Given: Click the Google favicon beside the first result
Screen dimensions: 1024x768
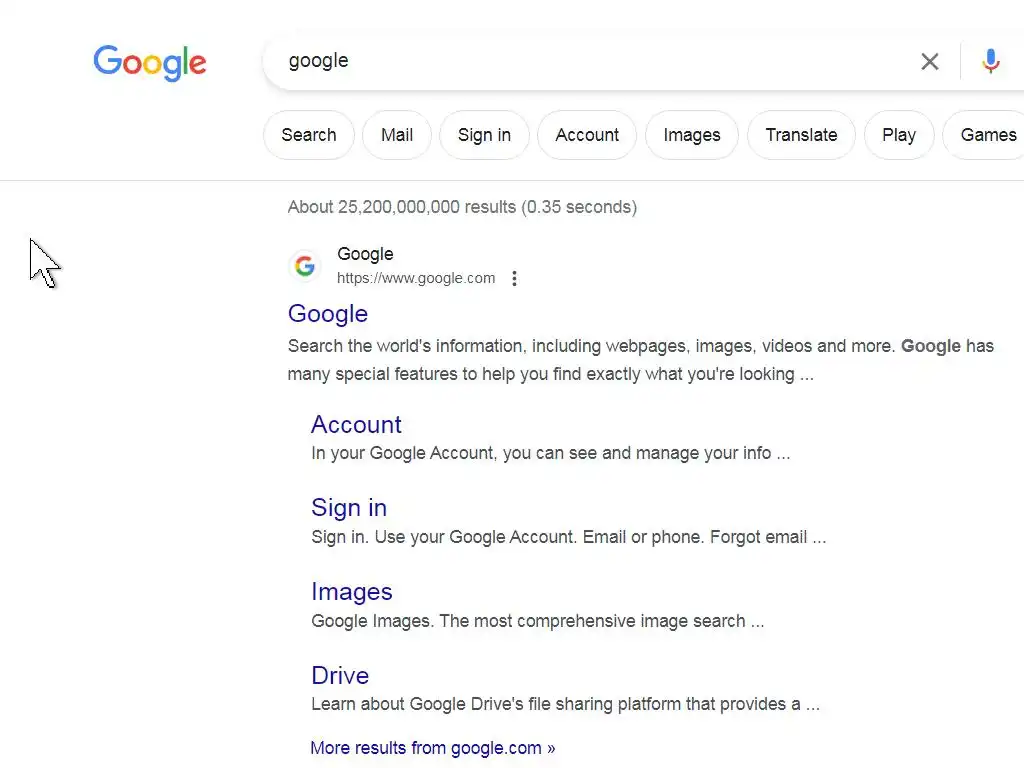Looking at the screenshot, I should click(304, 266).
